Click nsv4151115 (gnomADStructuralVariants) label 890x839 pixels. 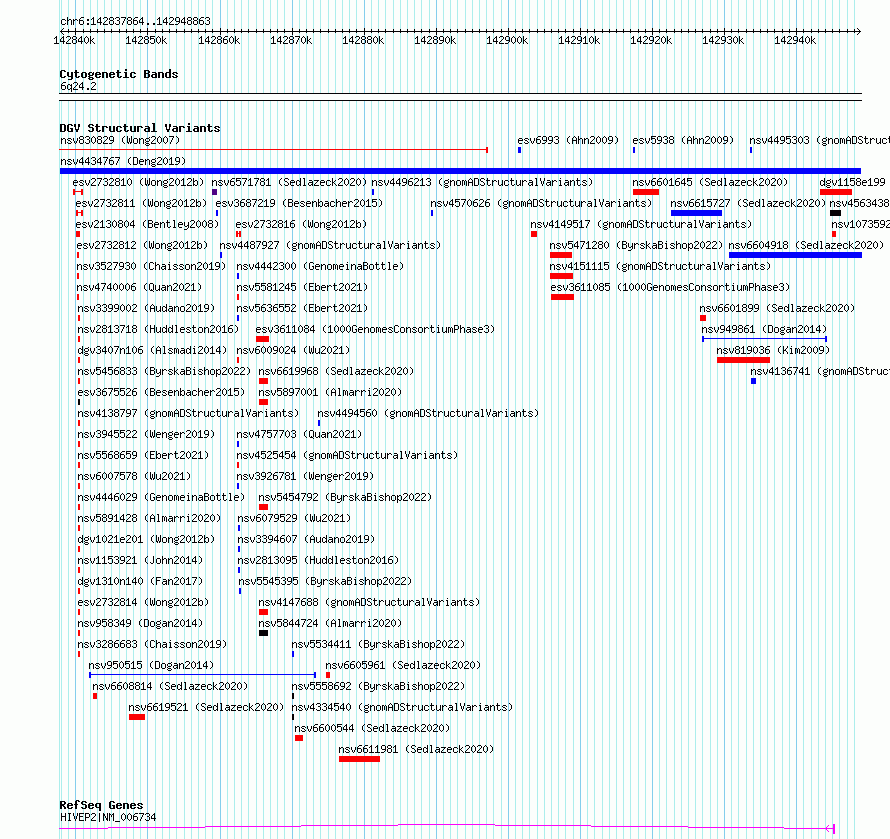[660, 266]
